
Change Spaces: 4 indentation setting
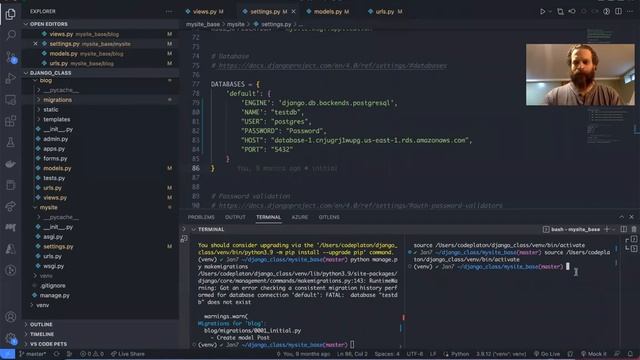pyautogui.click(x=387, y=354)
